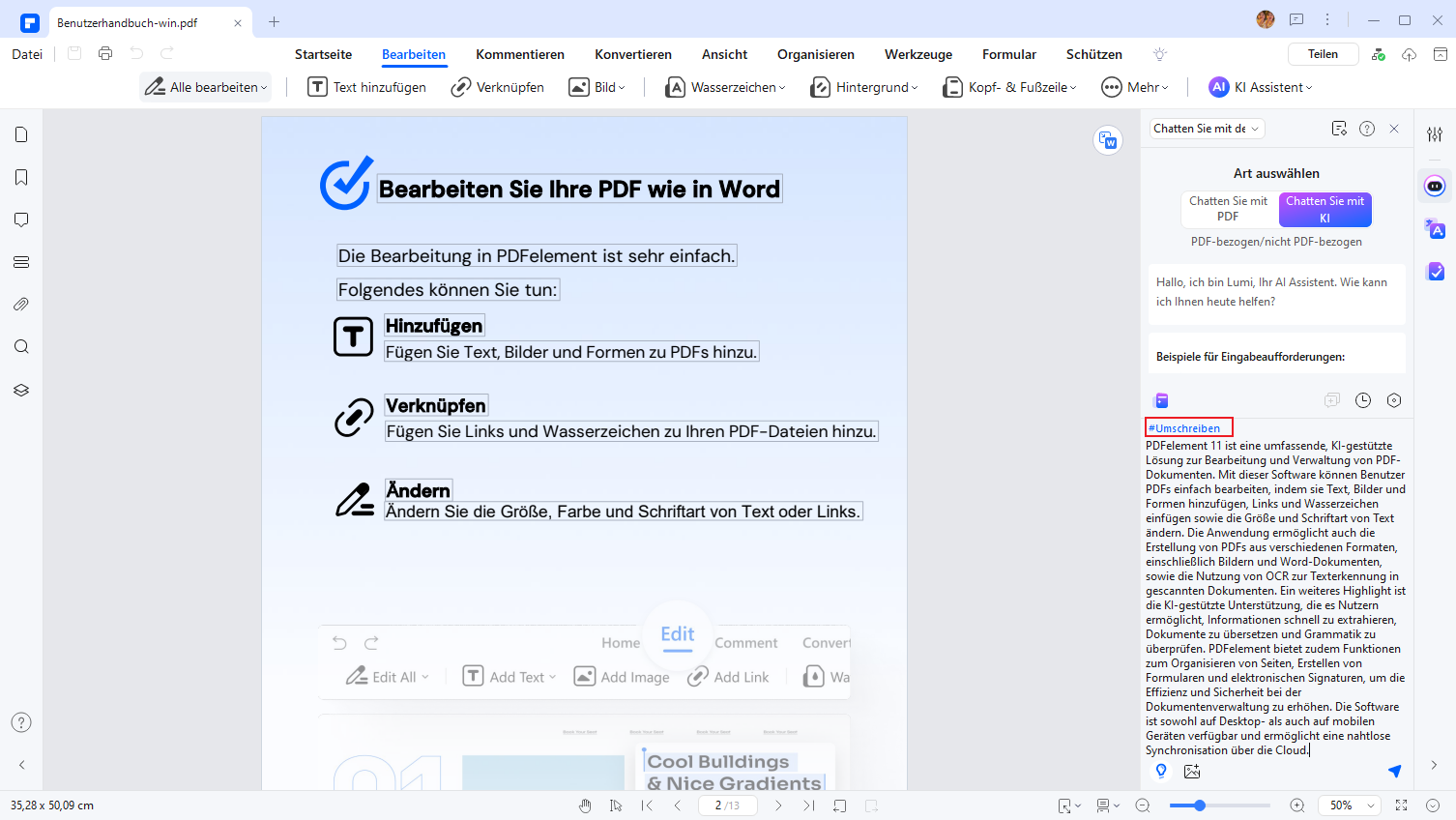Select Chatten Sie mit KI option
The width and height of the screenshot is (1456, 820).
pyautogui.click(x=1325, y=209)
